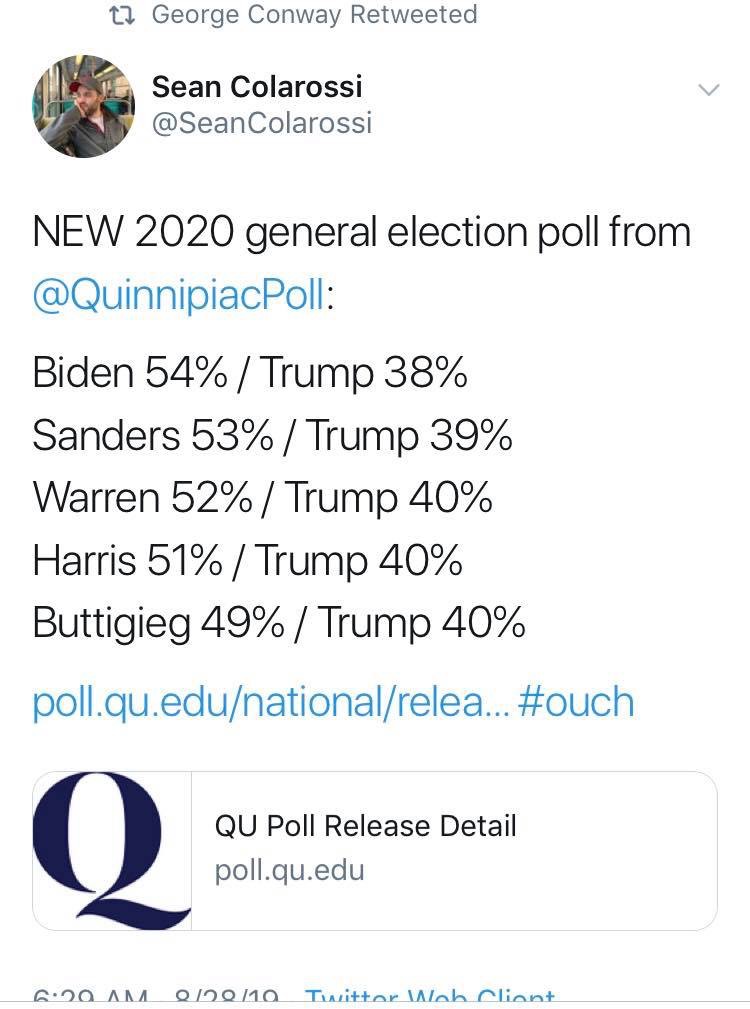Open the QU Poll Release Detail card title
Viewport: 750px width, 1009px height.
pyautogui.click(x=365, y=826)
